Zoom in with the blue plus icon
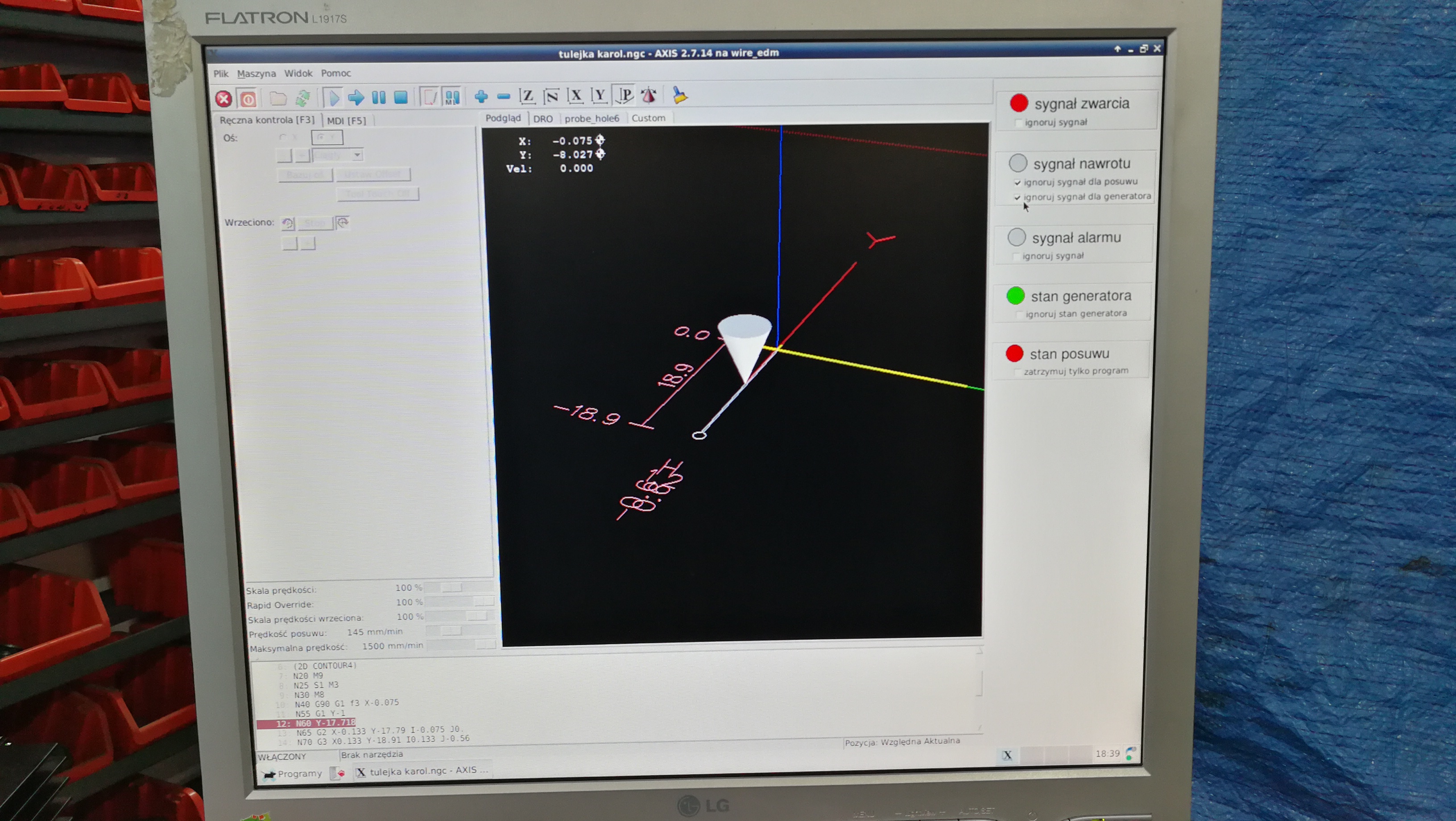The width and height of the screenshot is (1456, 821). click(481, 97)
